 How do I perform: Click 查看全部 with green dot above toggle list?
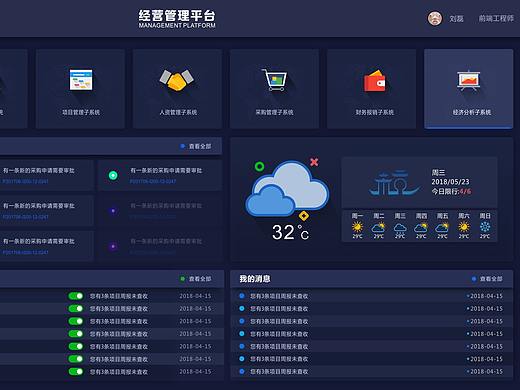tap(200, 279)
